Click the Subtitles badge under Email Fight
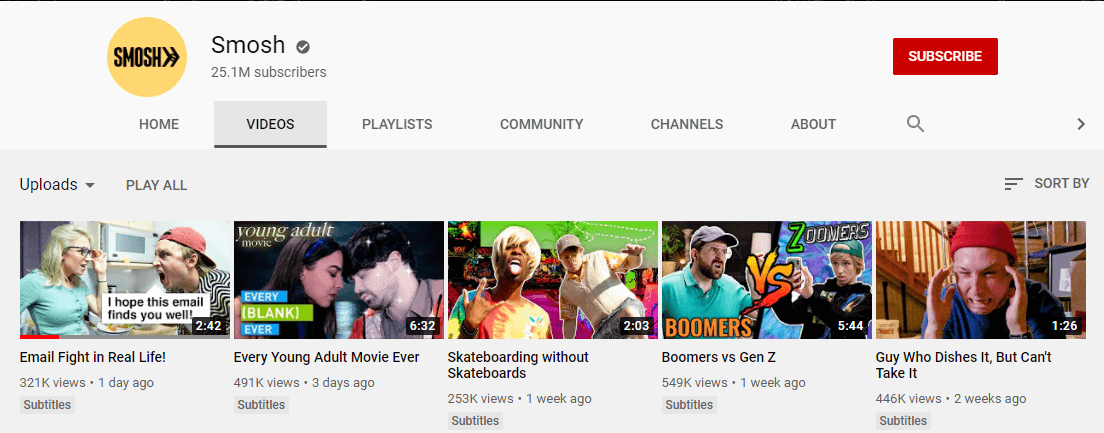1104x433 pixels. point(47,405)
